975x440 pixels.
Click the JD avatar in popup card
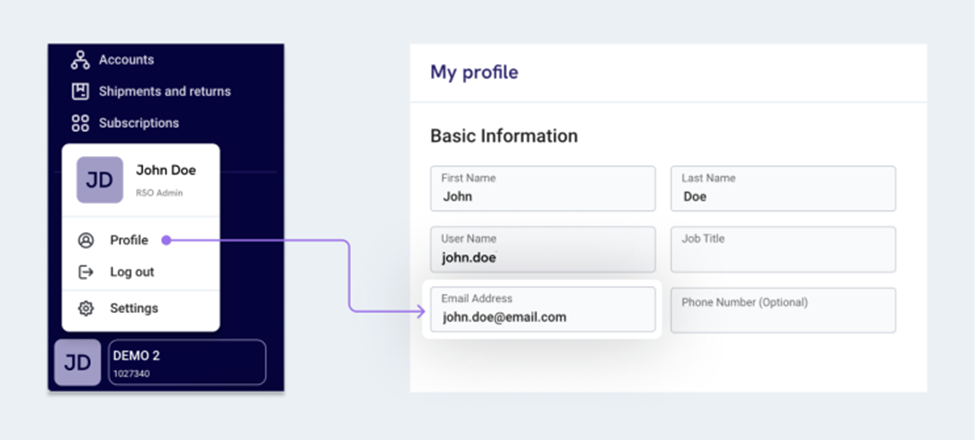click(x=100, y=180)
